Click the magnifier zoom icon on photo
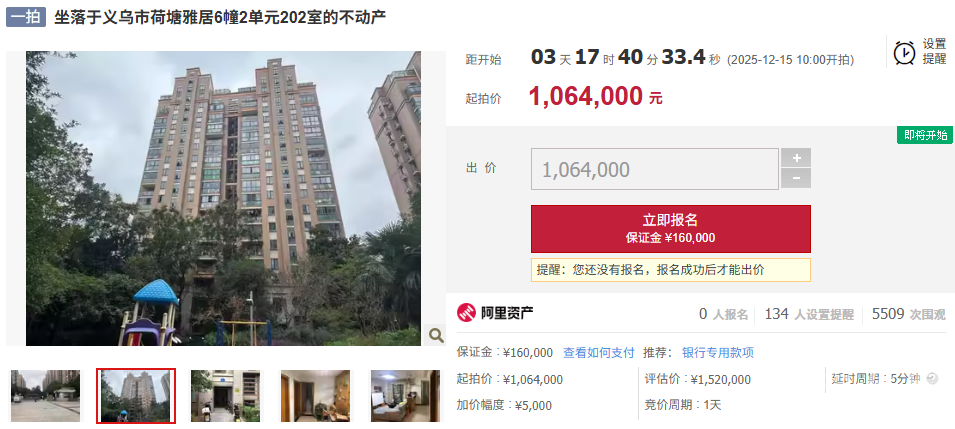The image size is (955, 429). pos(435,335)
